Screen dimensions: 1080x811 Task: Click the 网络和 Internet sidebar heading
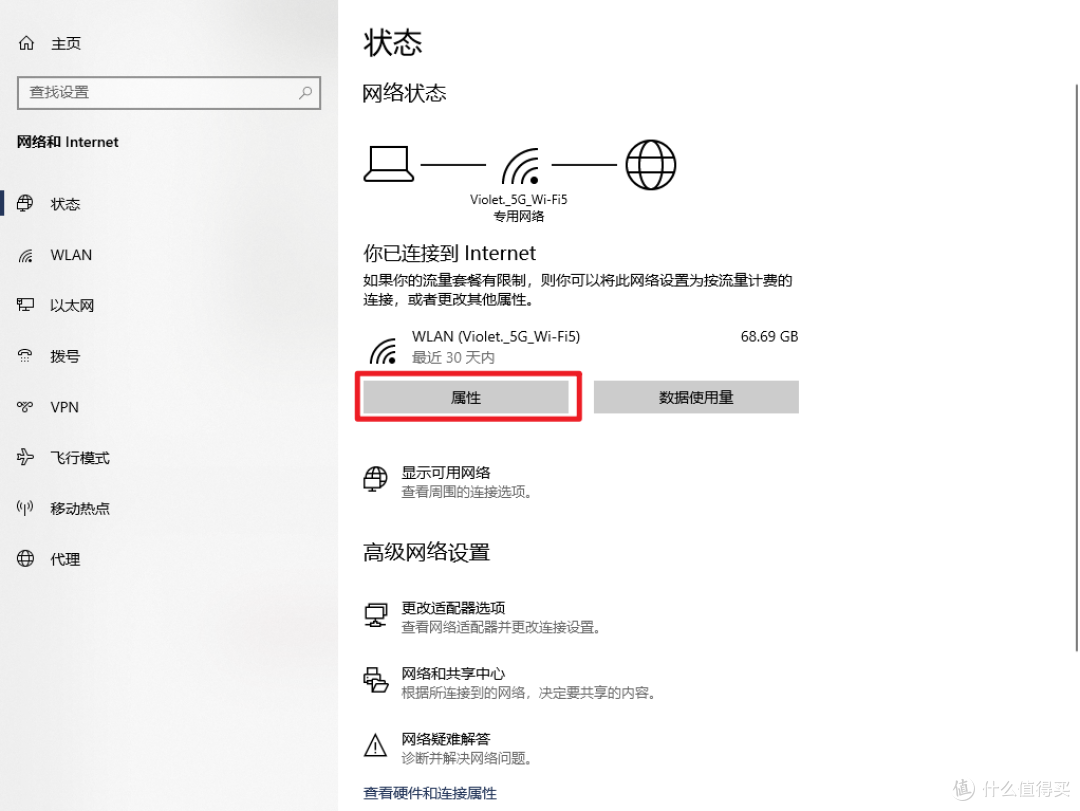[68, 142]
